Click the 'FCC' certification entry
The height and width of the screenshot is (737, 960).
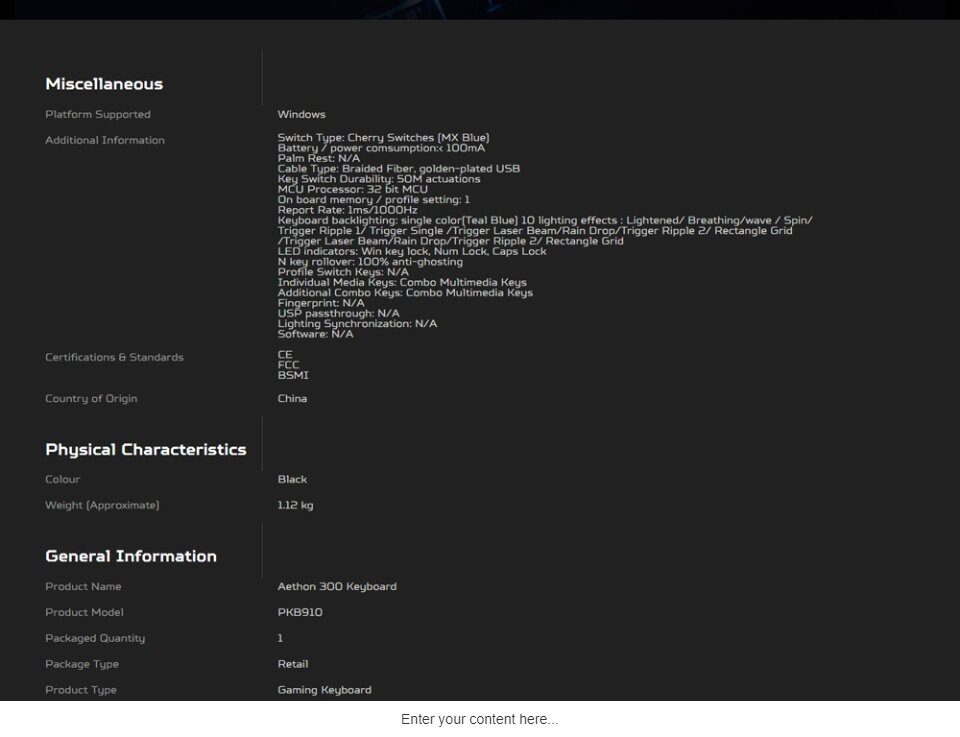pyautogui.click(x=288, y=365)
